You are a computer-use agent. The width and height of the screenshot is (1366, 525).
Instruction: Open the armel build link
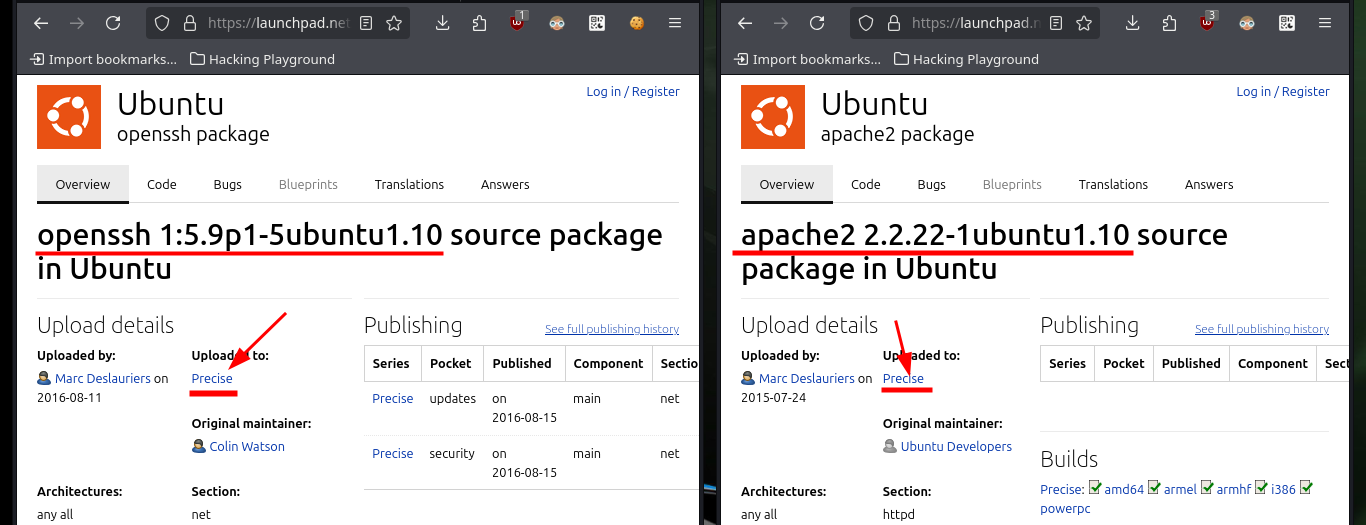[1180, 489]
